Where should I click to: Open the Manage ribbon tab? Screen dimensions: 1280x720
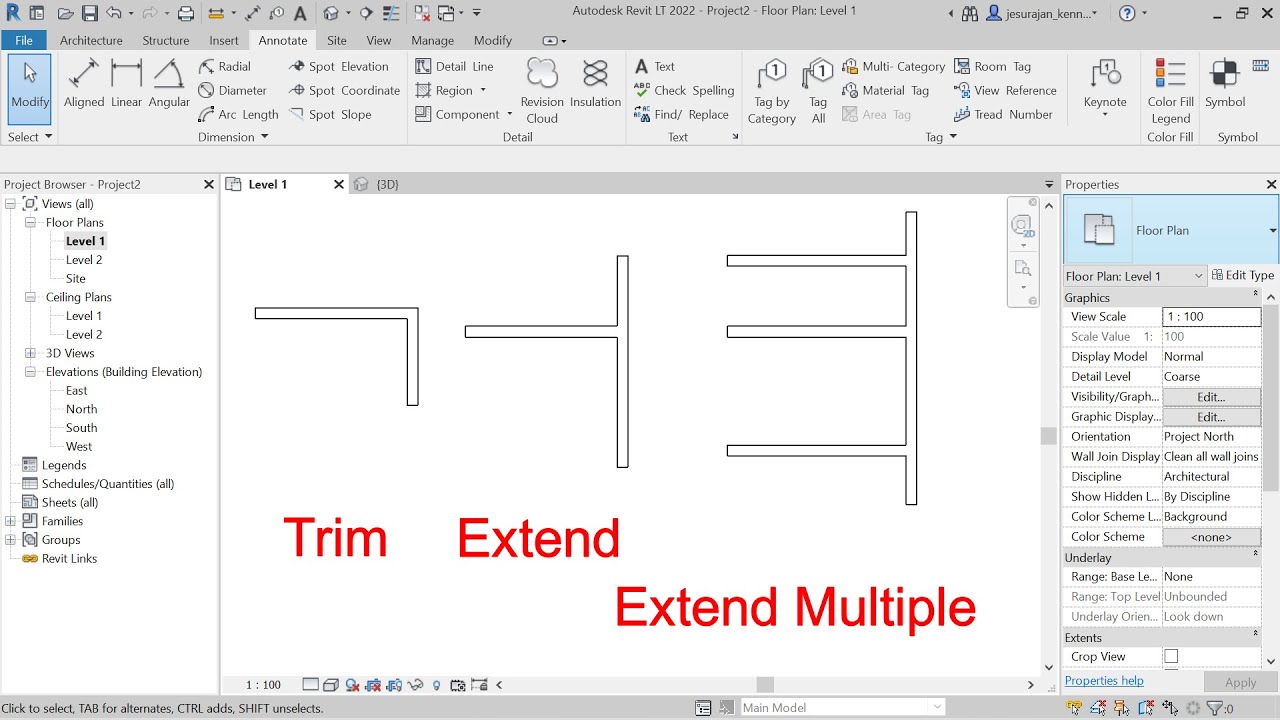click(x=432, y=40)
